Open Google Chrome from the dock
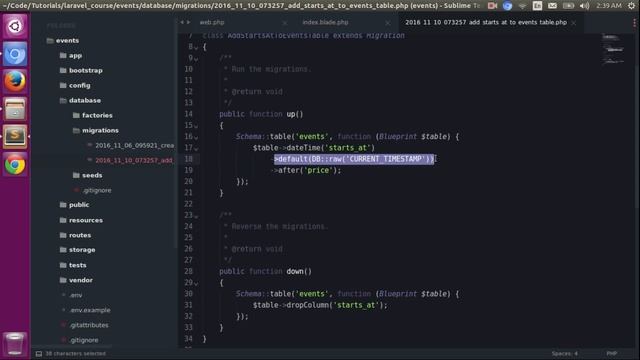Screen dimensions: 640x360 [15, 164]
